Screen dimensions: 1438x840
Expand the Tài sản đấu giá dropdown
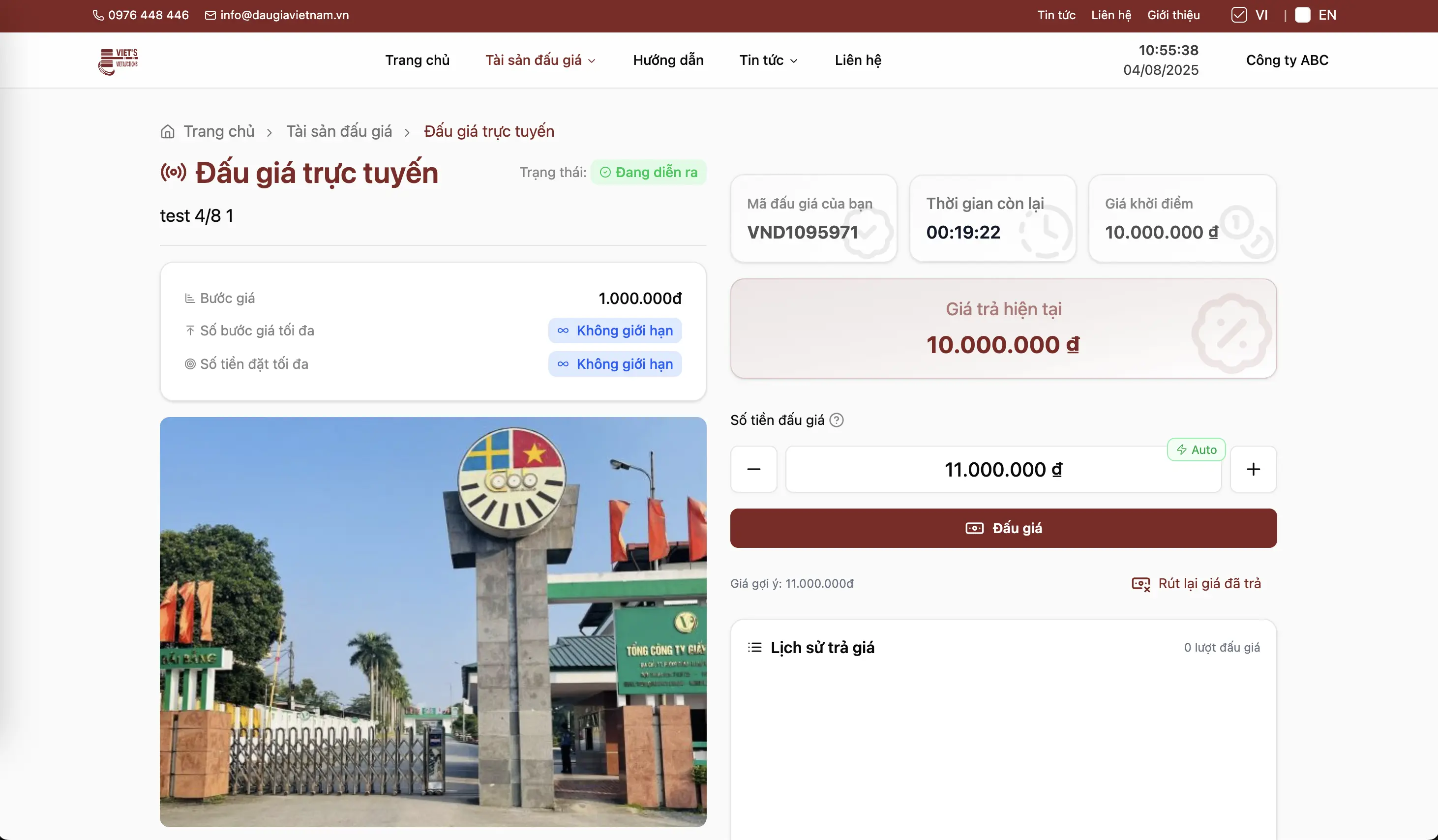tap(540, 60)
